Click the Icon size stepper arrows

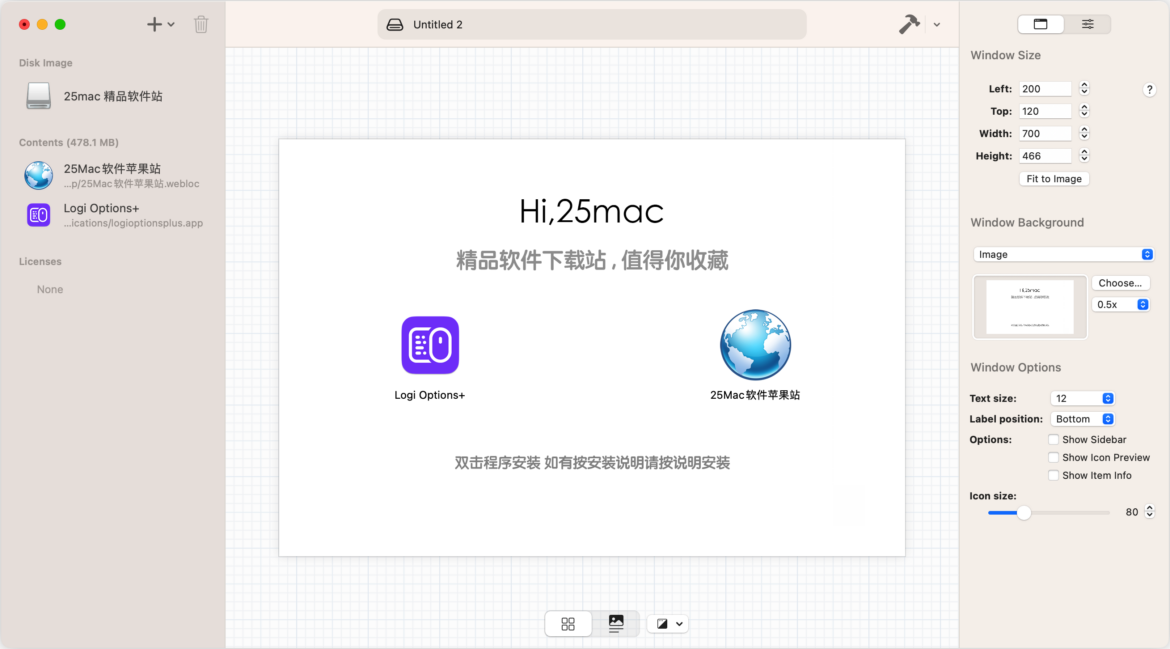tap(1149, 512)
